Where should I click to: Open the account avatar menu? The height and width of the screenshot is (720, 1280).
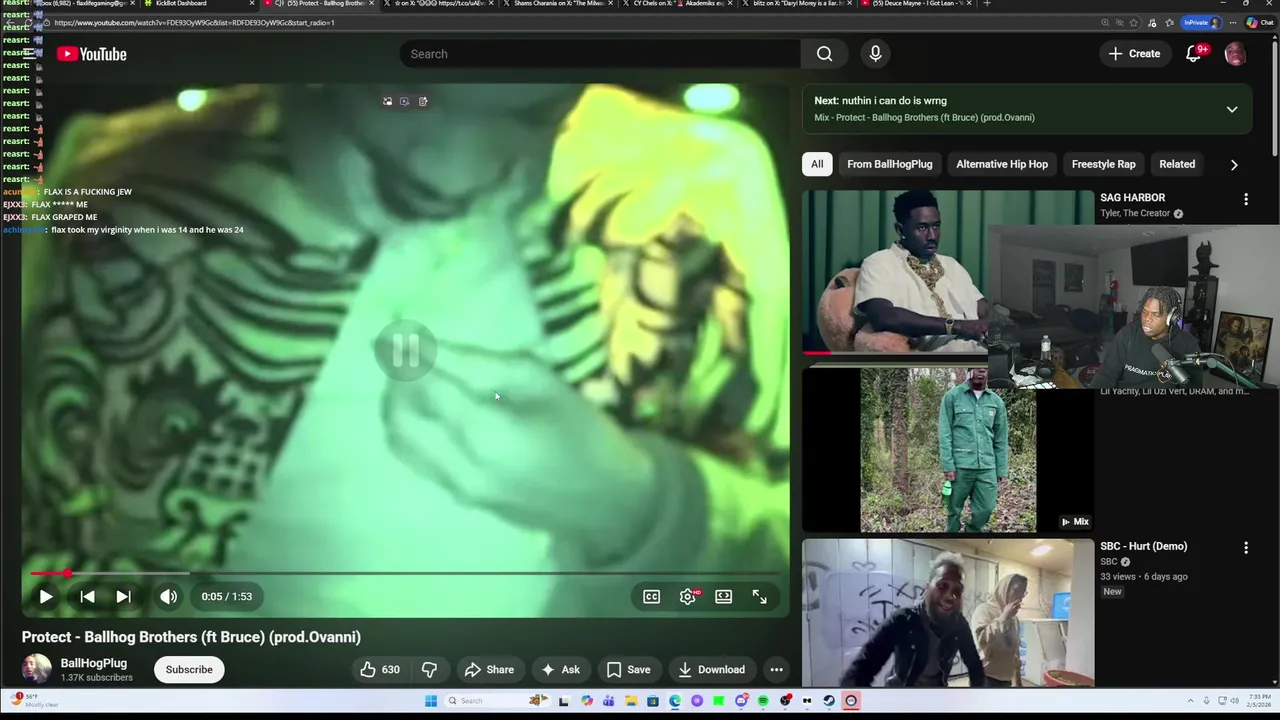[1235, 54]
